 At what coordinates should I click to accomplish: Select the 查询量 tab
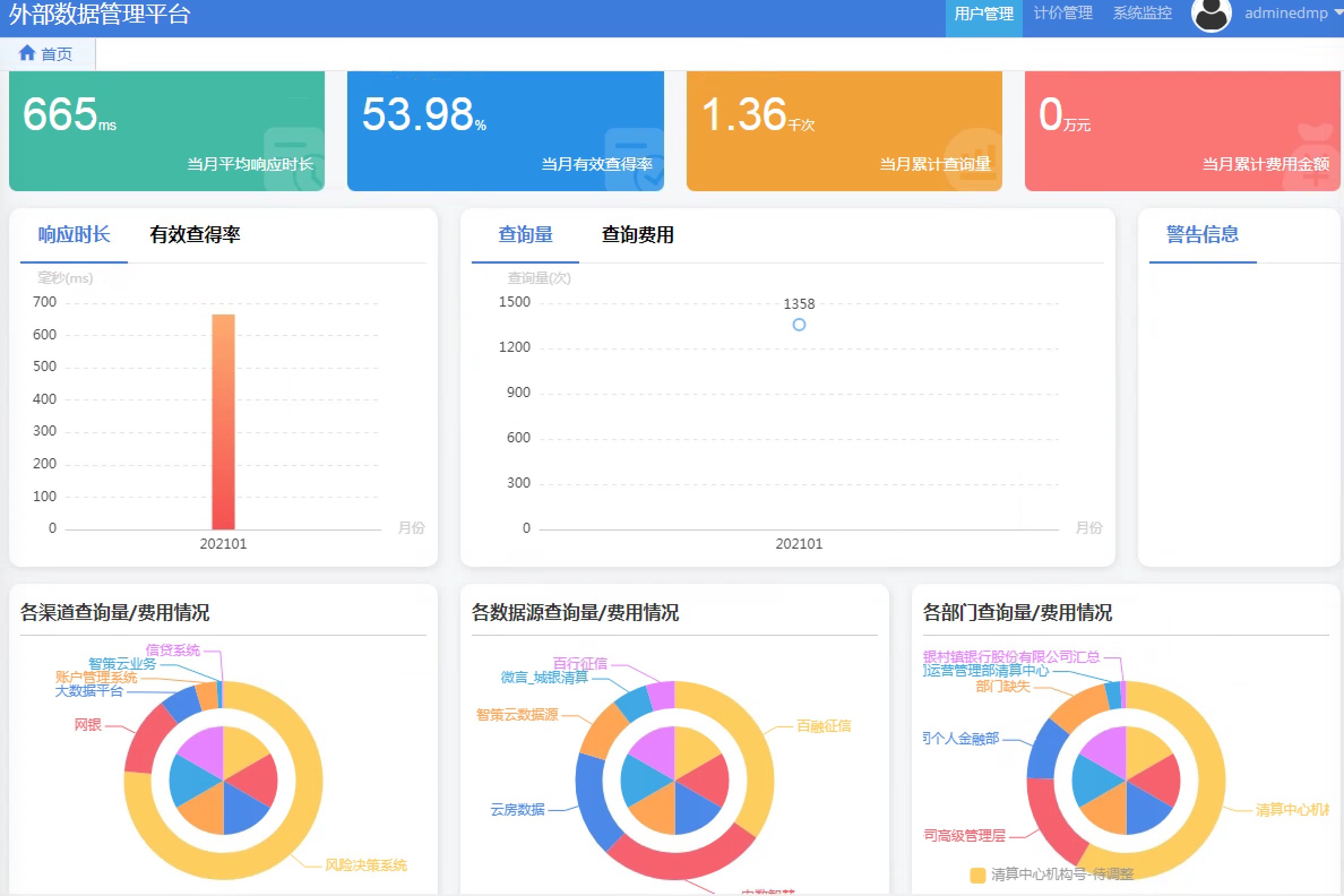click(x=525, y=235)
